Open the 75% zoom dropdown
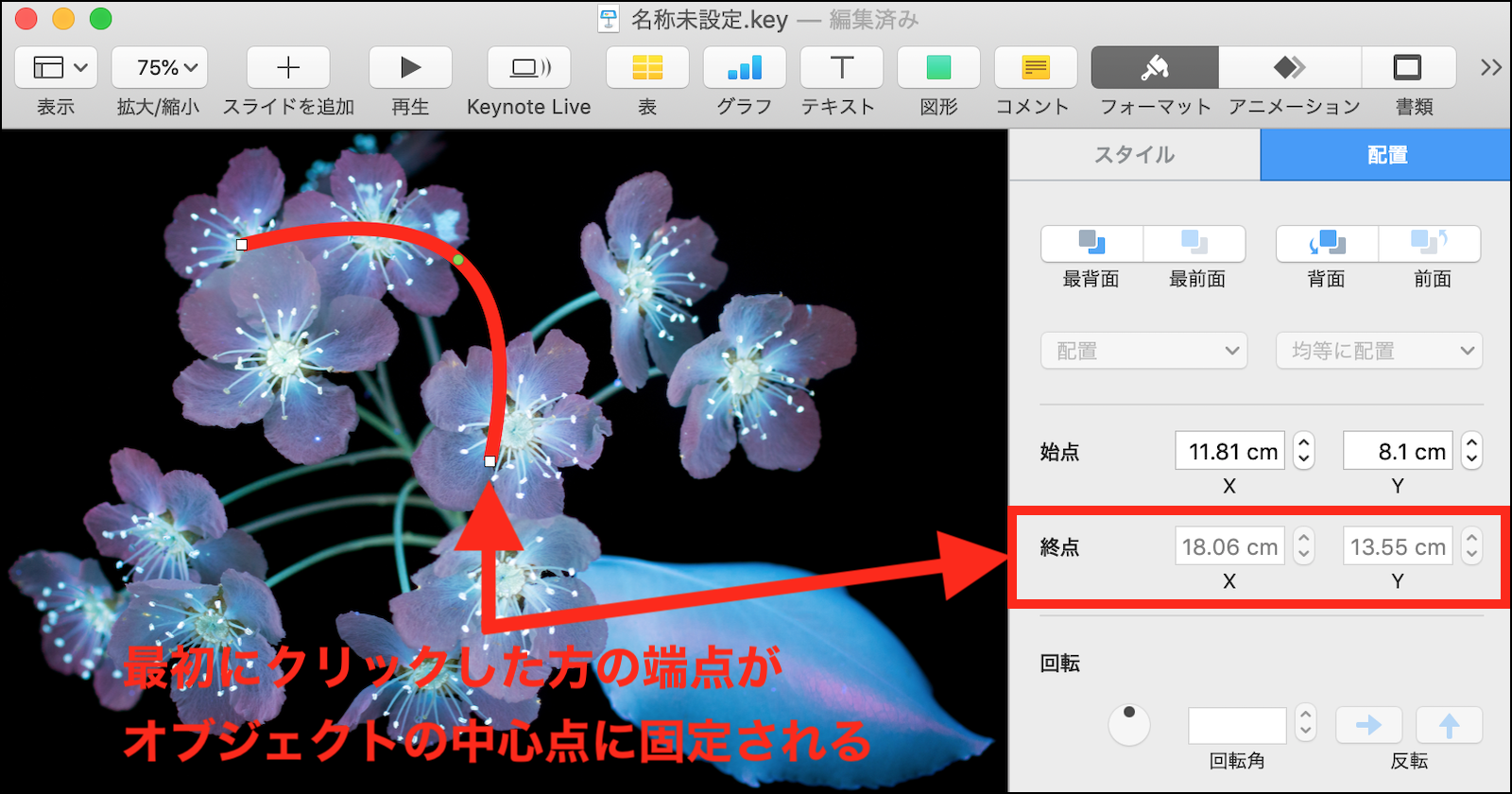Screen dimensions: 1512x794 pos(159,68)
